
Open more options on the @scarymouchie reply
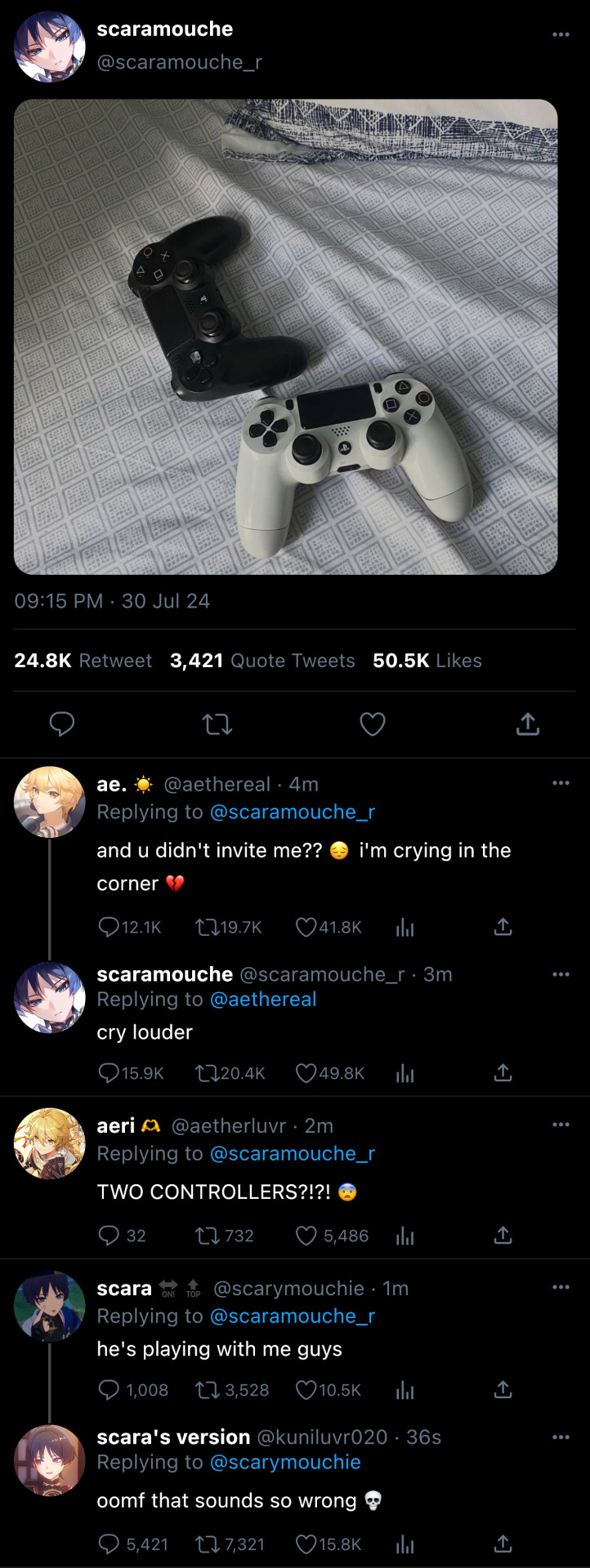point(561,1287)
